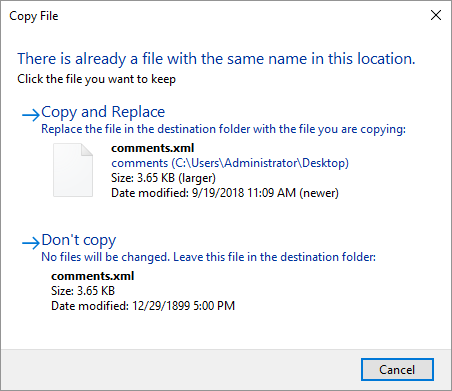Choose the Copy and Replace heading
Viewport: 452px width, 391px height.
103,112
